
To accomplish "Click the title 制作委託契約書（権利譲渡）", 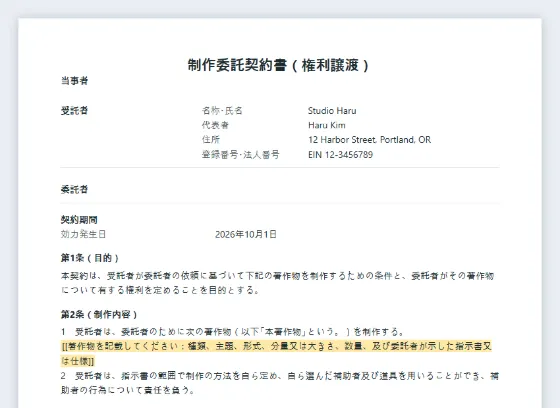I will [x=278, y=65].
